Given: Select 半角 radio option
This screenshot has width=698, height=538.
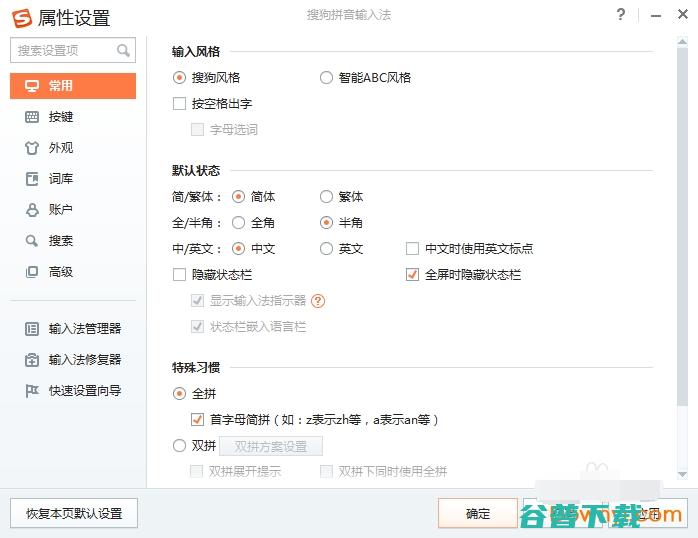Looking at the screenshot, I should [326, 222].
